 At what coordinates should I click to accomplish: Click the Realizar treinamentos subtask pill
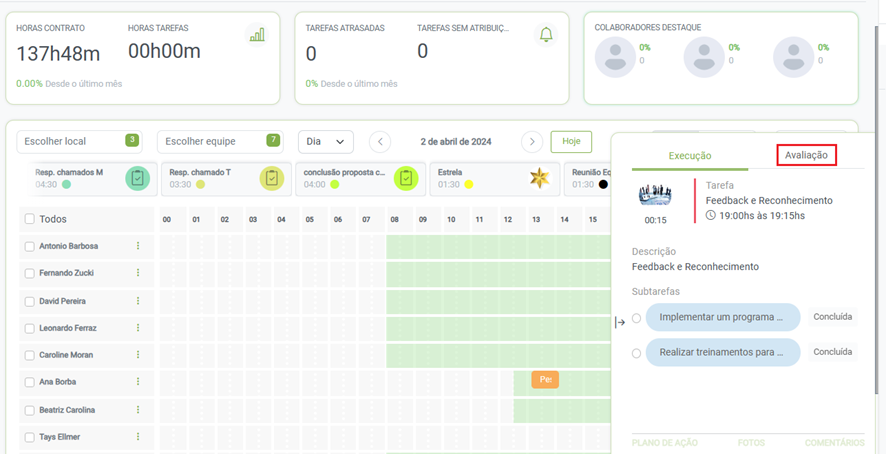click(x=723, y=352)
